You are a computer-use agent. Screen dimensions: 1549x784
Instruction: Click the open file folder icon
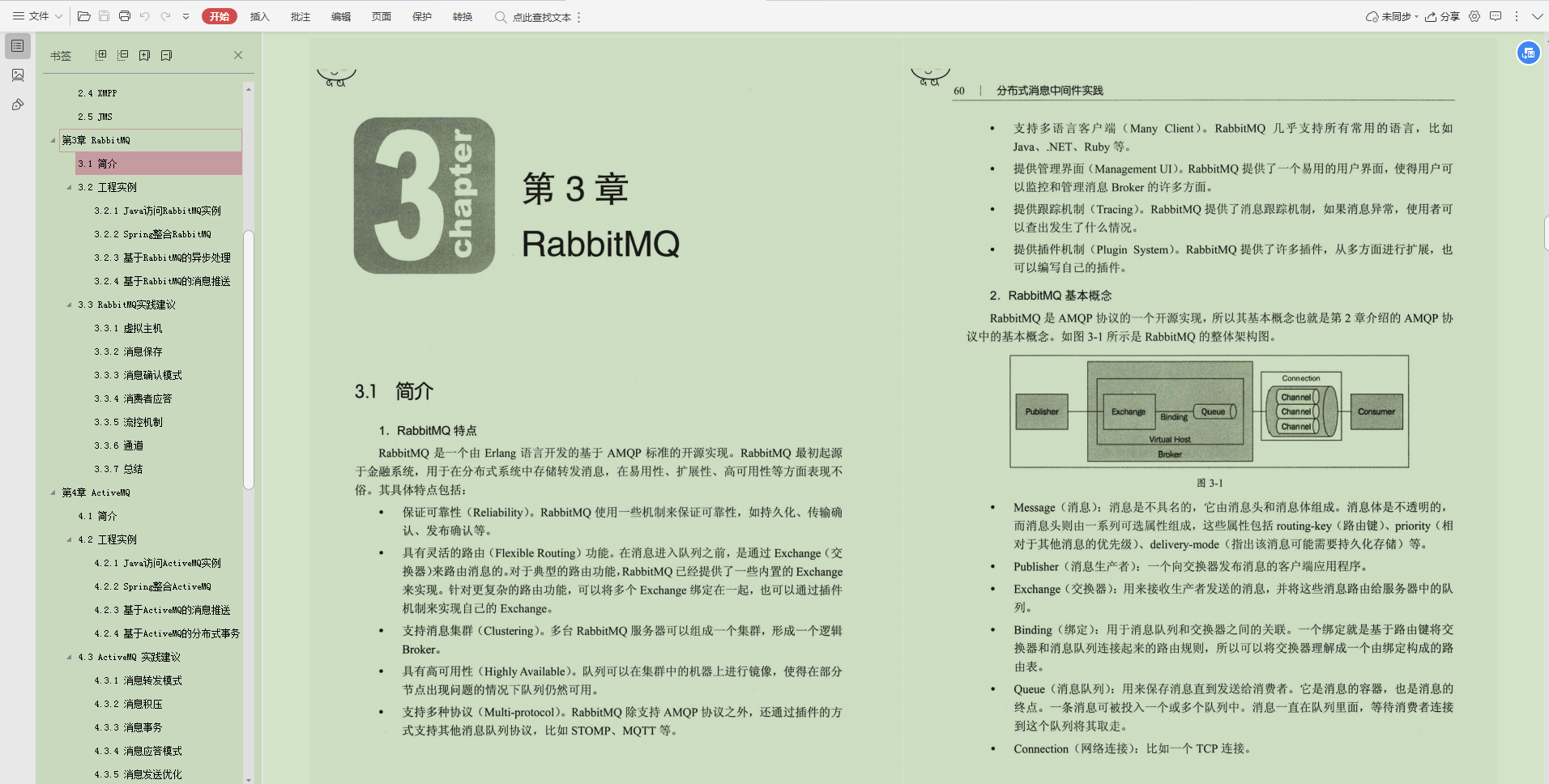(83, 16)
